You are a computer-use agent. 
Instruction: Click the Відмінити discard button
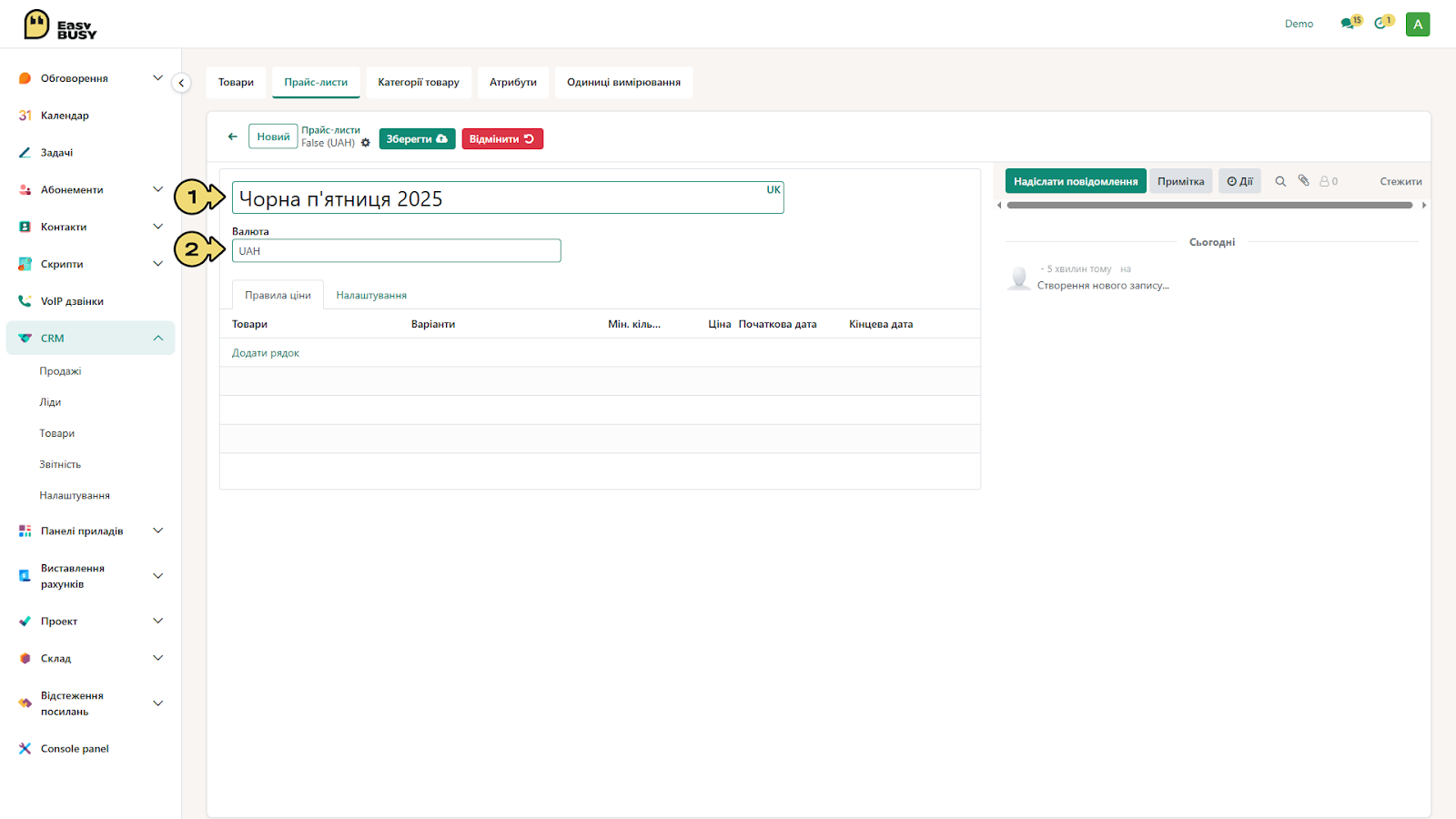coord(502,138)
